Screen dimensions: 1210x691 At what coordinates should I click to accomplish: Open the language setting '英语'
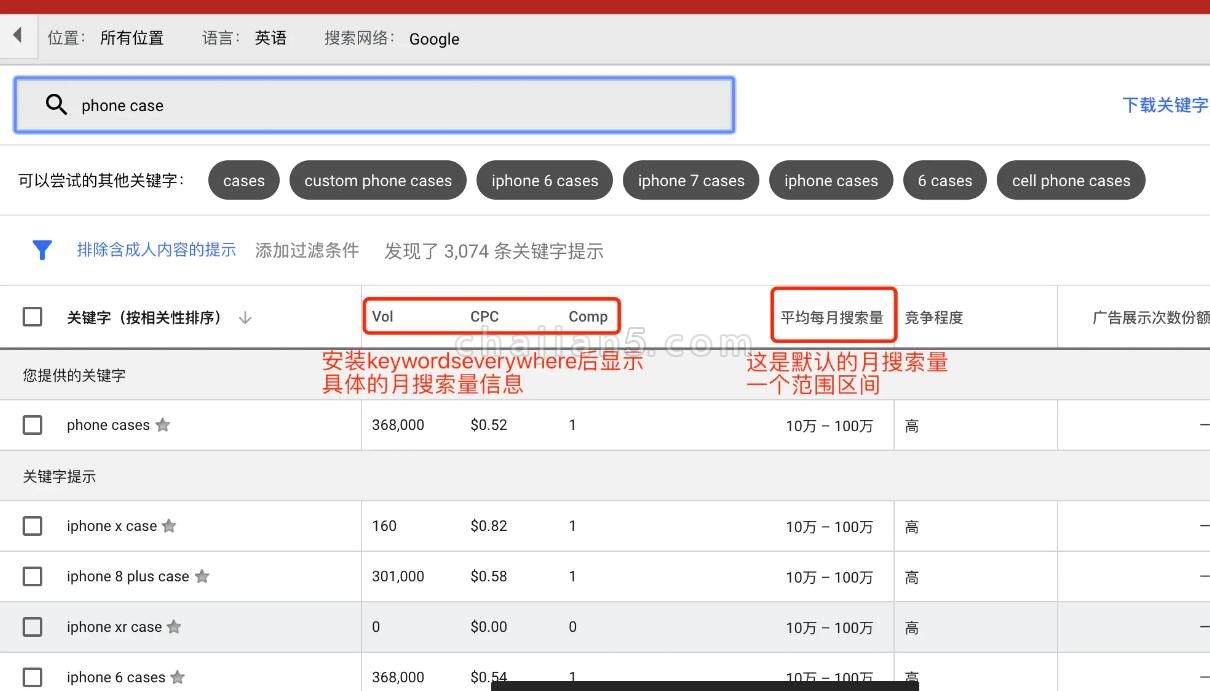point(270,38)
